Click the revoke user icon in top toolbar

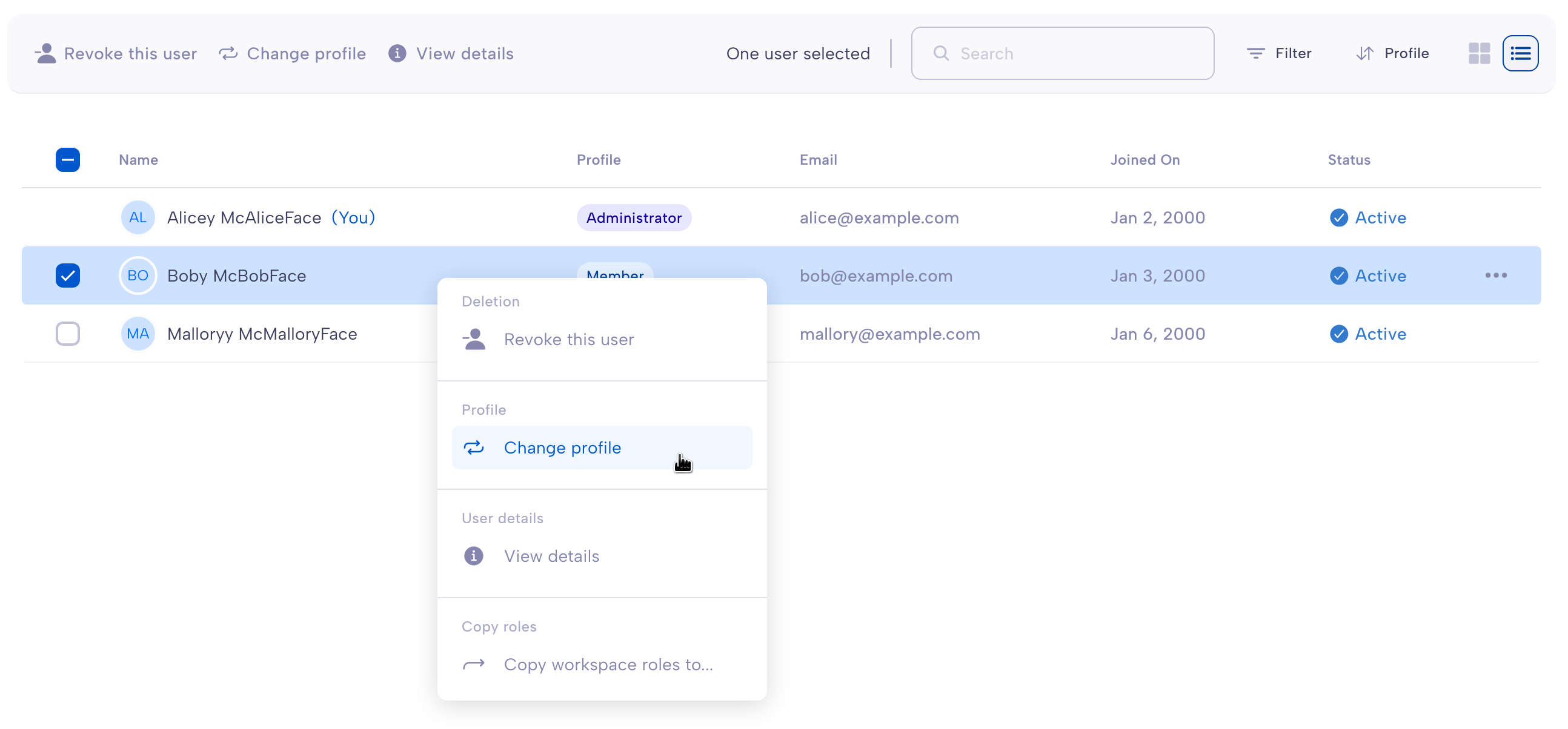click(x=45, y=53)
